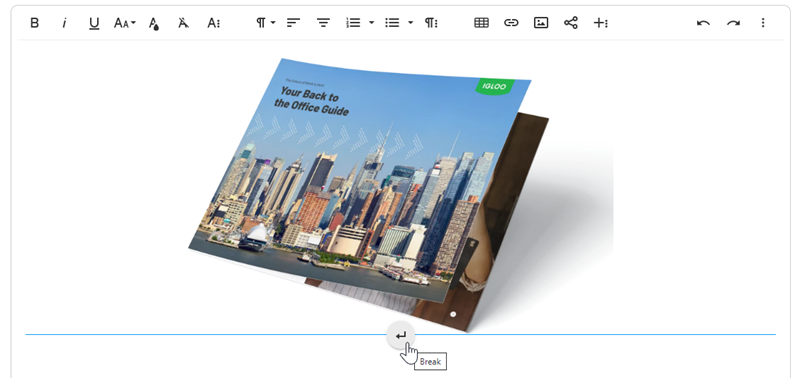
Task: Insert a table
Action: point(481,23)
